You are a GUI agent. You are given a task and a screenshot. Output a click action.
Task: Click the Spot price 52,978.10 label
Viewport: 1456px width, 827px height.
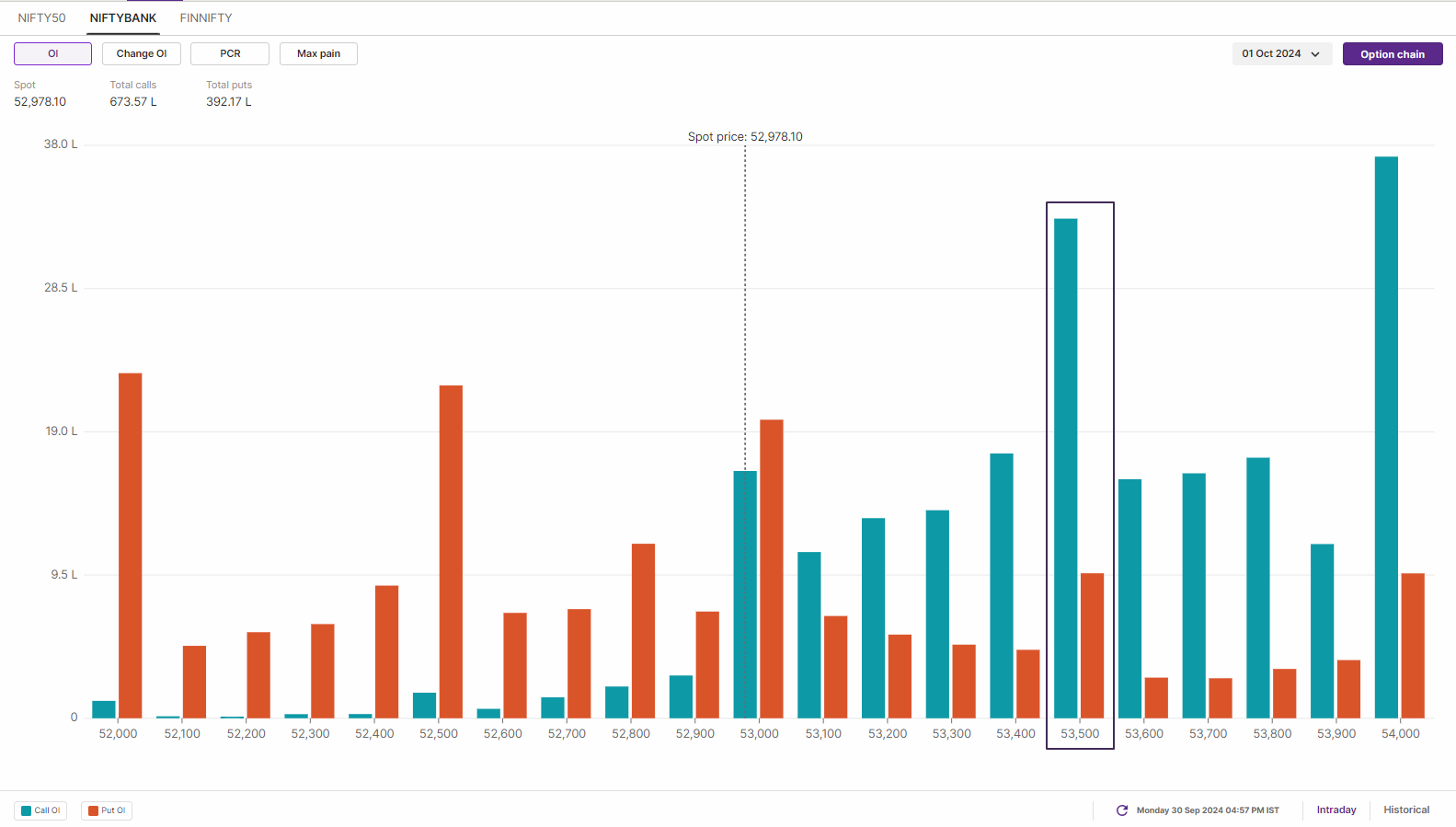coord(745,136)
